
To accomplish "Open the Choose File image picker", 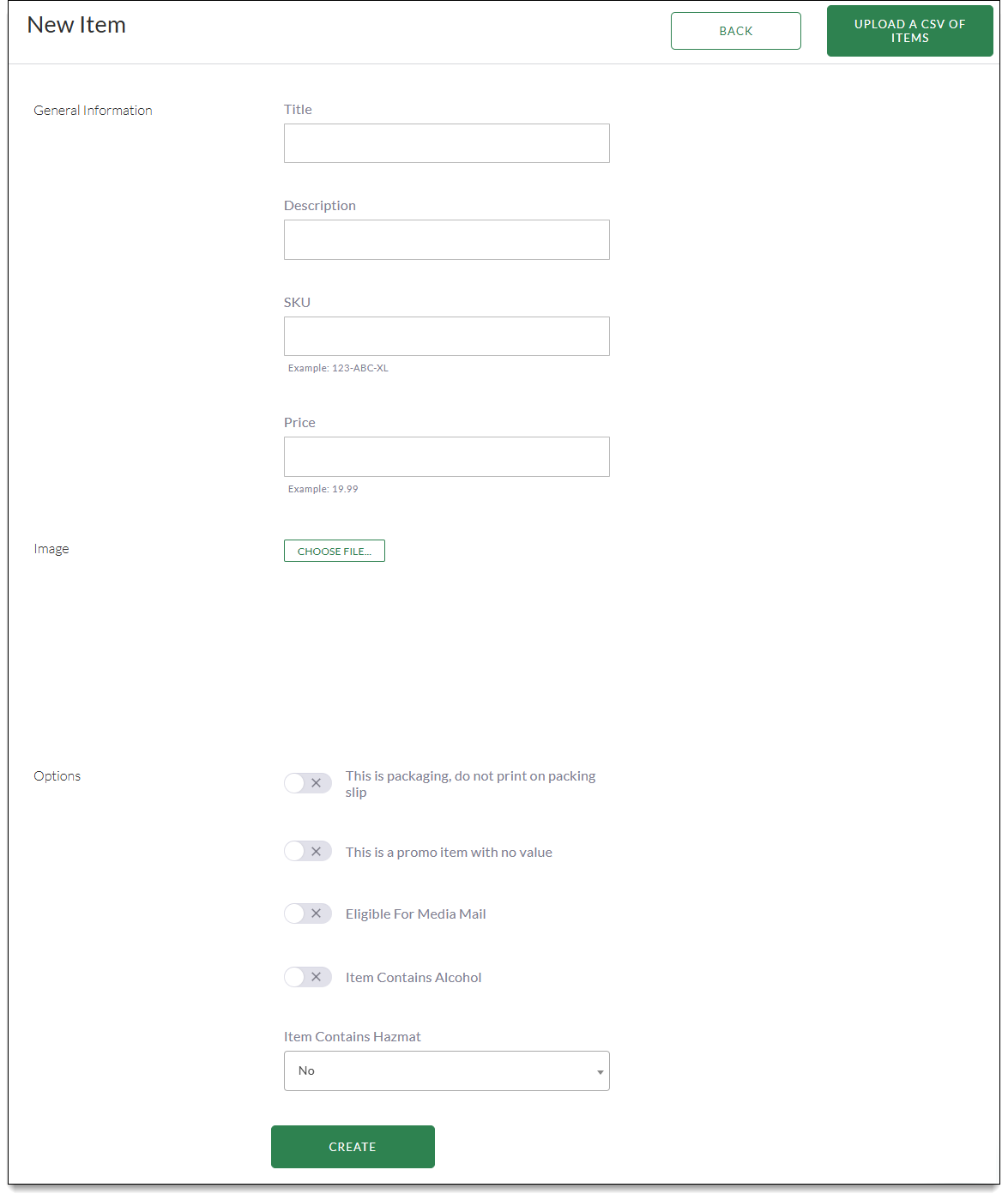I will click(x=334, y=551).
